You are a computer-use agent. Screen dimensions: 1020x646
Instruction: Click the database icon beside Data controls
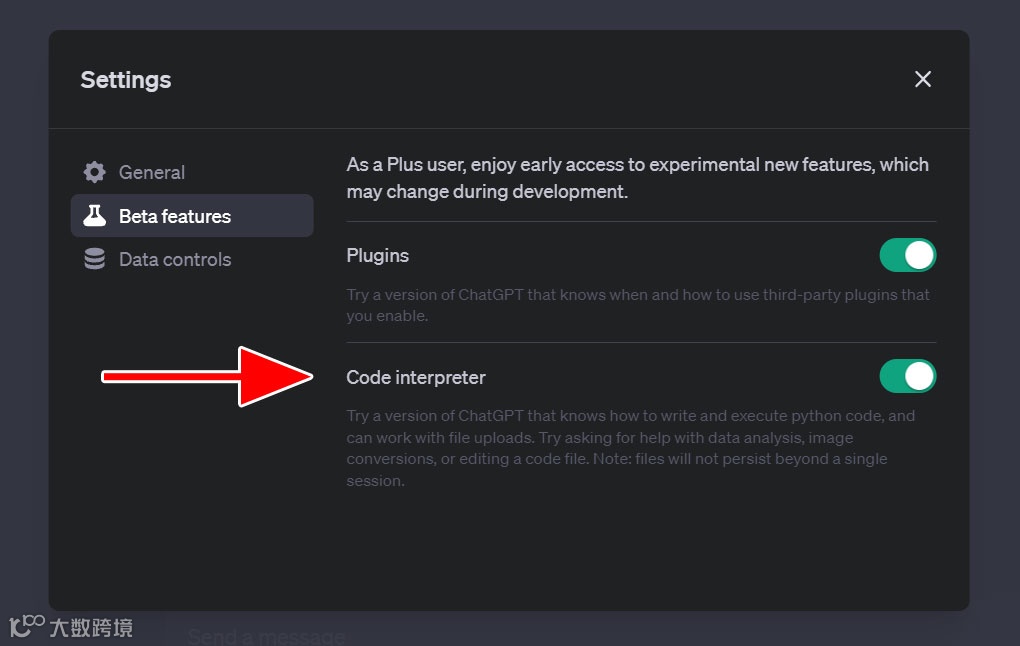[94, 259]
